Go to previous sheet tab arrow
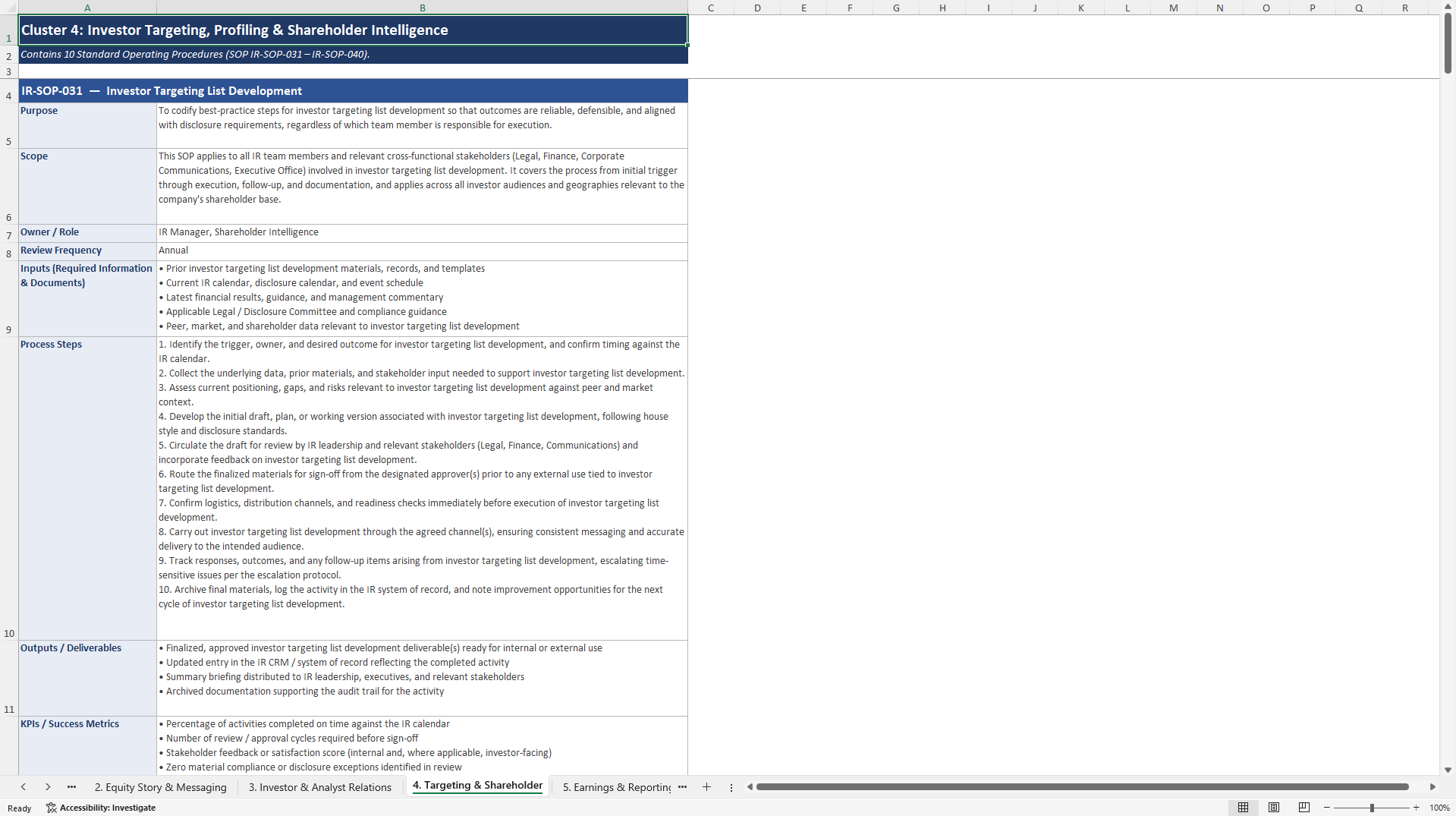Viewport: 1456px width, 816px height. 24,787
